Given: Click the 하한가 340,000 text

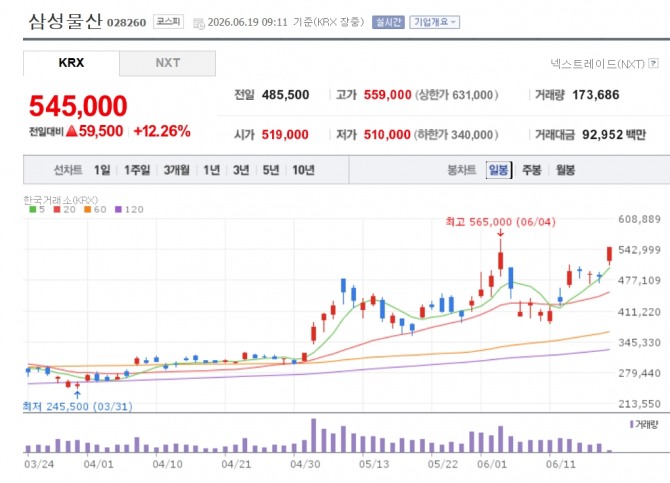Looking at the screenshot, I should 456,135.
